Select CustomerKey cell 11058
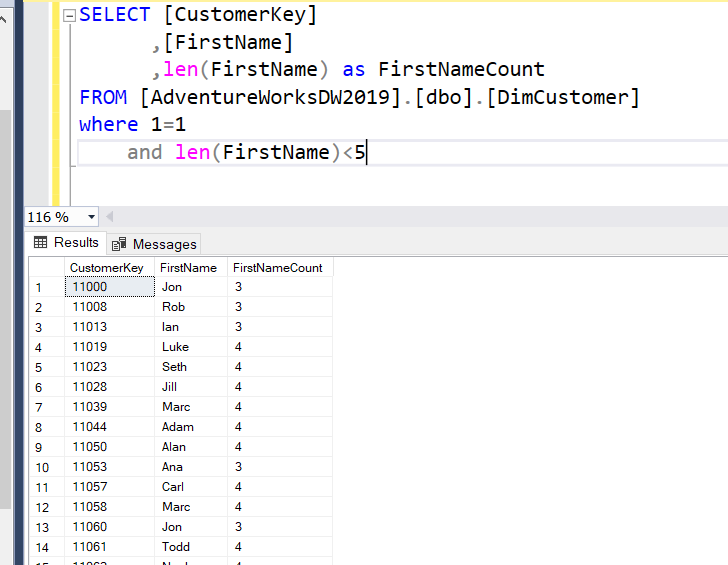This screenshot has height=565, width=728. [110, 506]
